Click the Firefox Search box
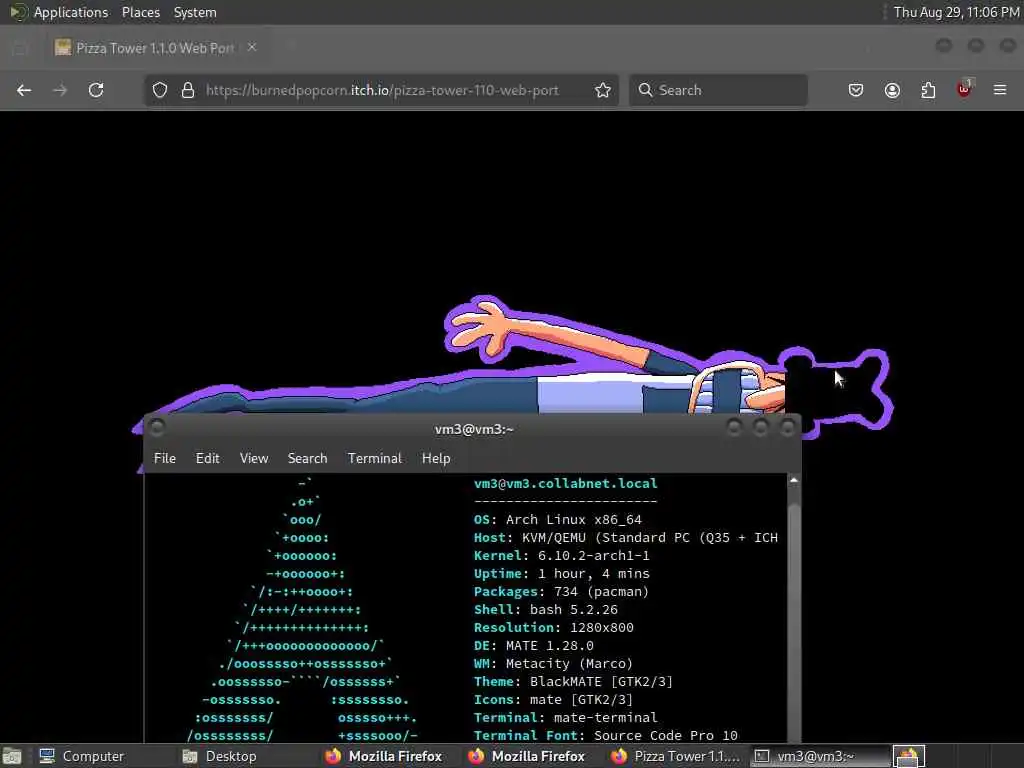This screenshot has width=1024, height=768. [718, 90]
